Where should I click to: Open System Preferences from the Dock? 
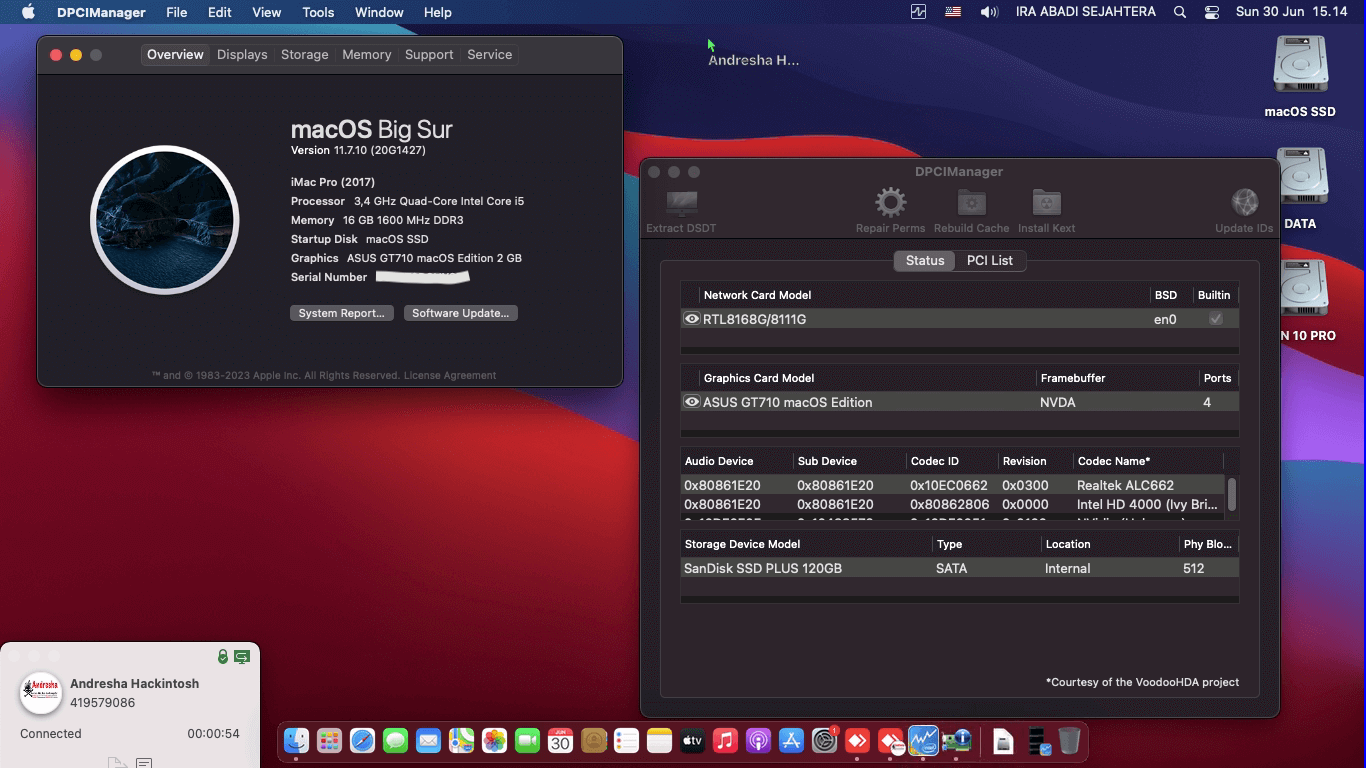[824, 741]
